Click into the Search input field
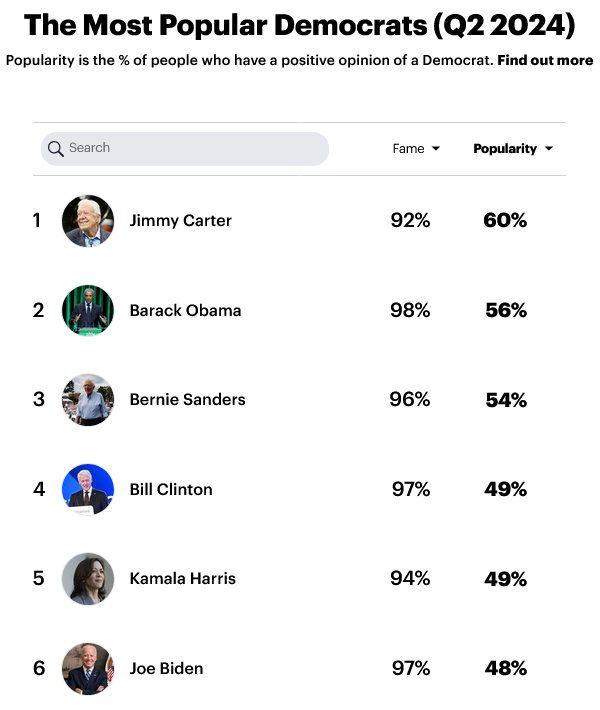This screenshot has height=710, width=600. pyautogui.click(x=185, y=149)
